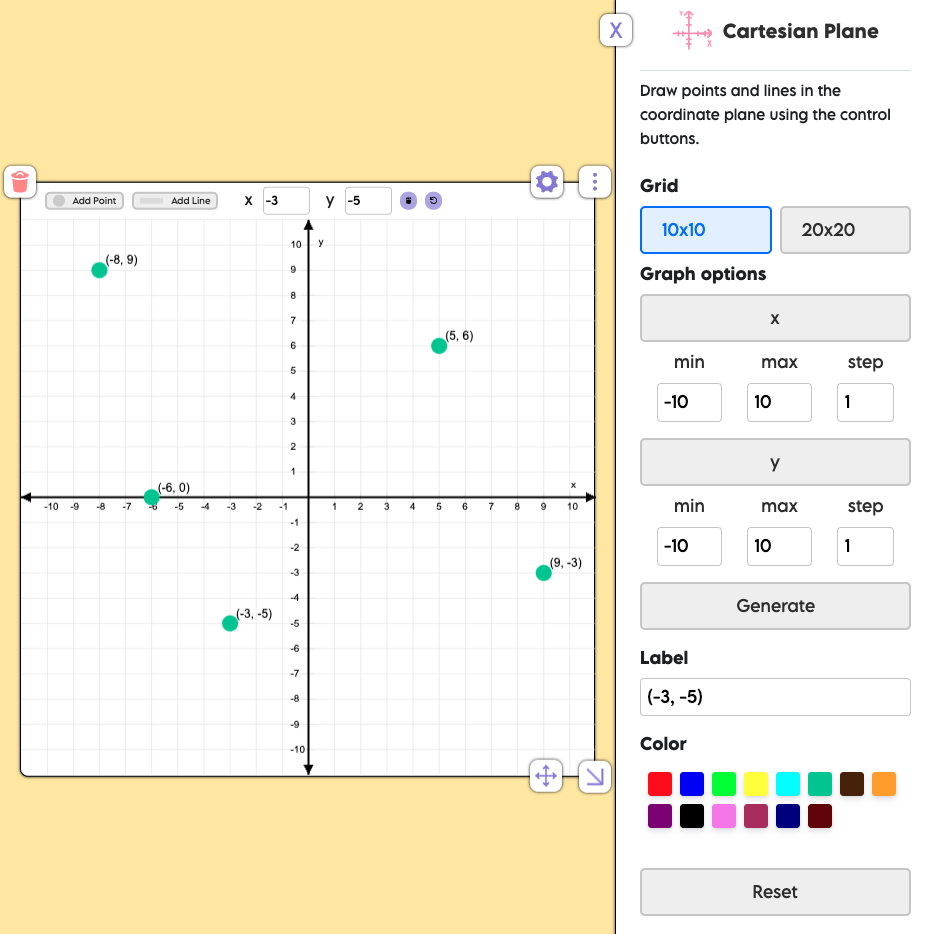Expand the x graph options section
932x934 pixels.
(x=775, y=318)
